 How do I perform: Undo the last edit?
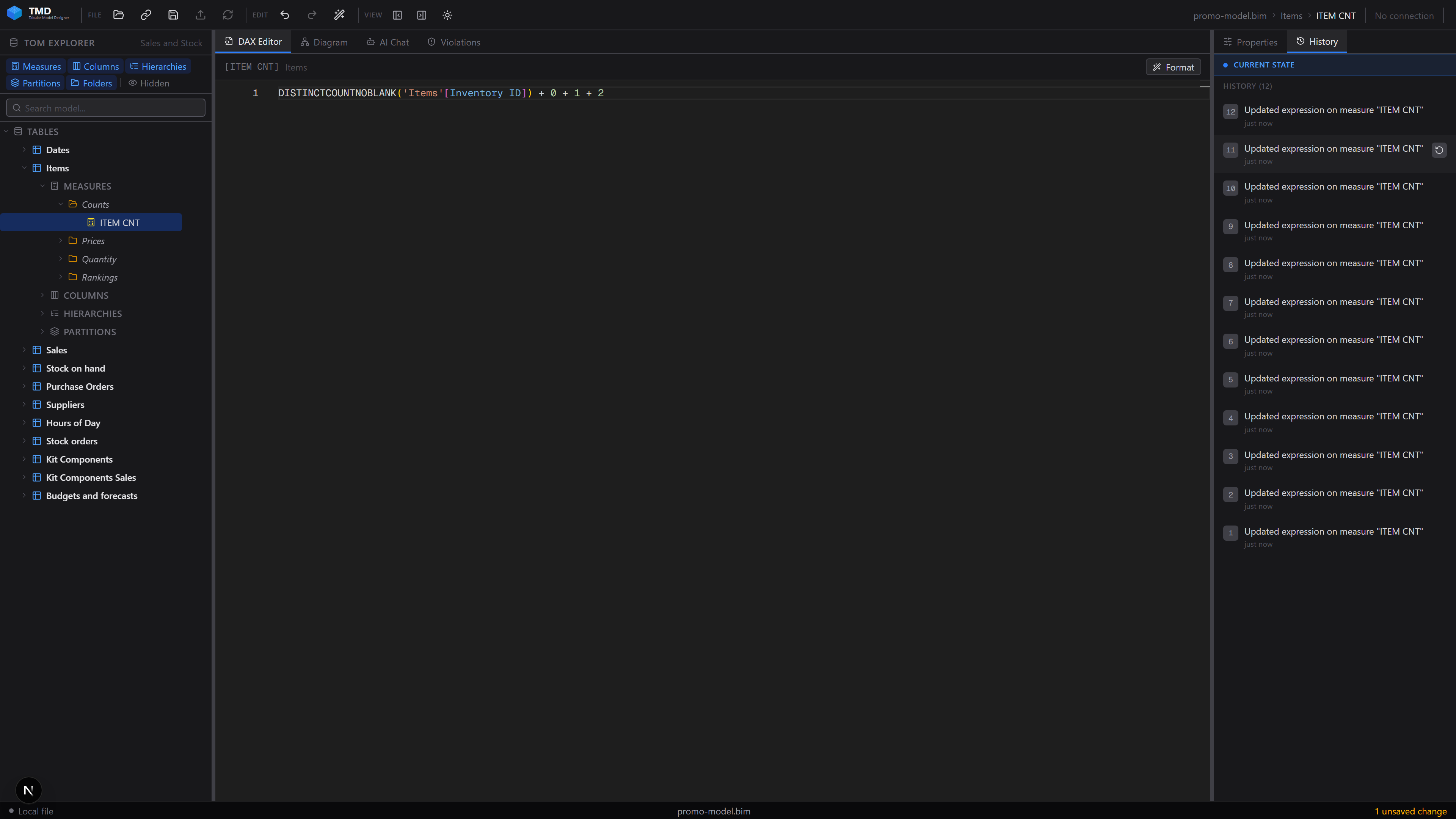pos(285,15)
